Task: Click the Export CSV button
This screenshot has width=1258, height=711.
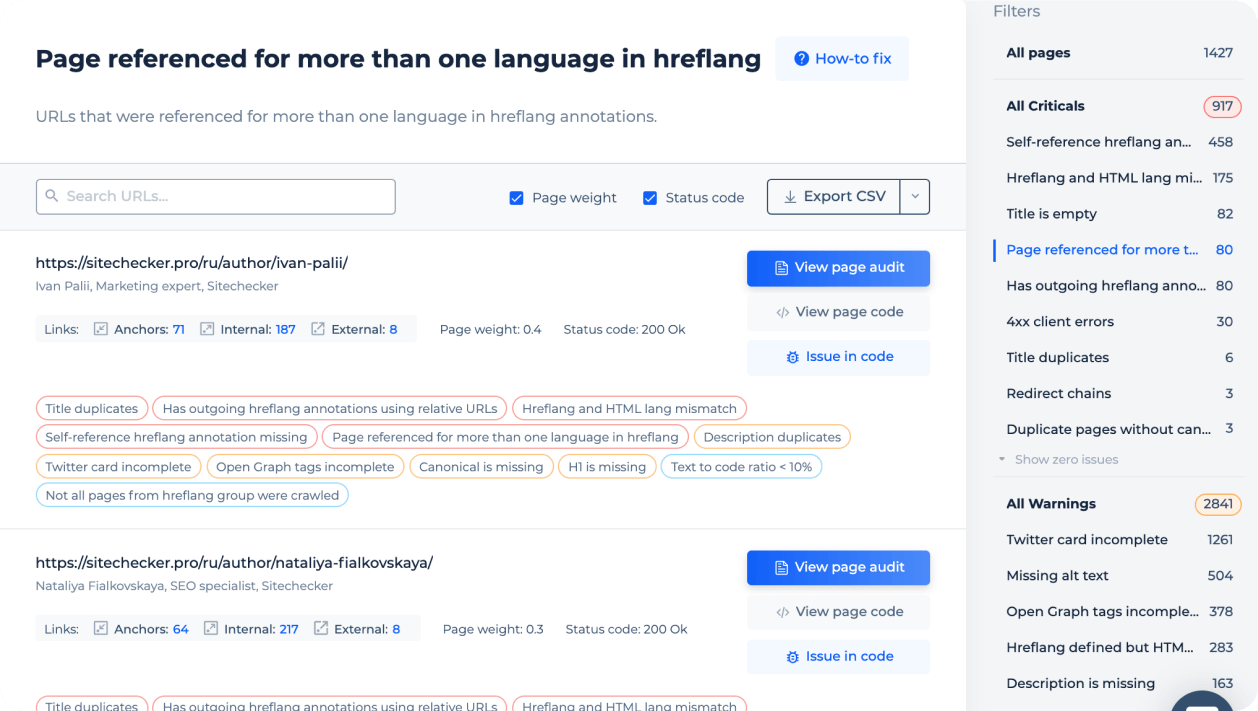Action: (x=834, y=197)
